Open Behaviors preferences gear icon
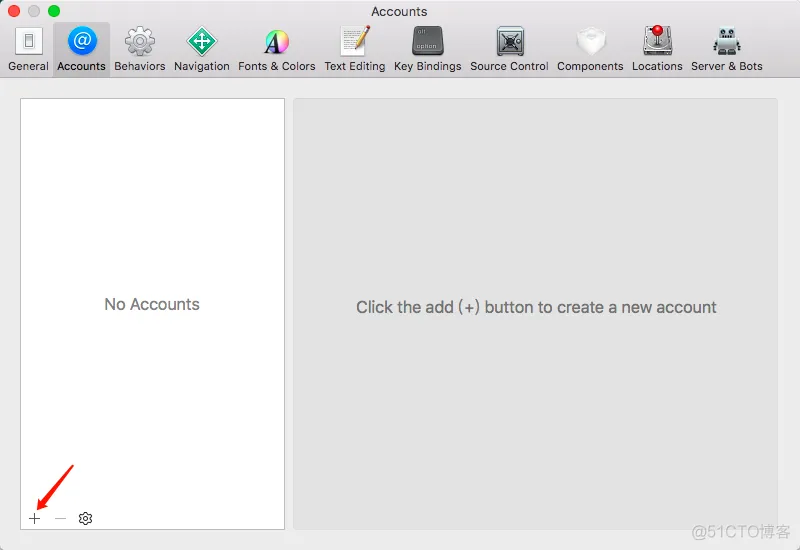The width and height of the screenshot is (800, 550). (x=140, y=41)
